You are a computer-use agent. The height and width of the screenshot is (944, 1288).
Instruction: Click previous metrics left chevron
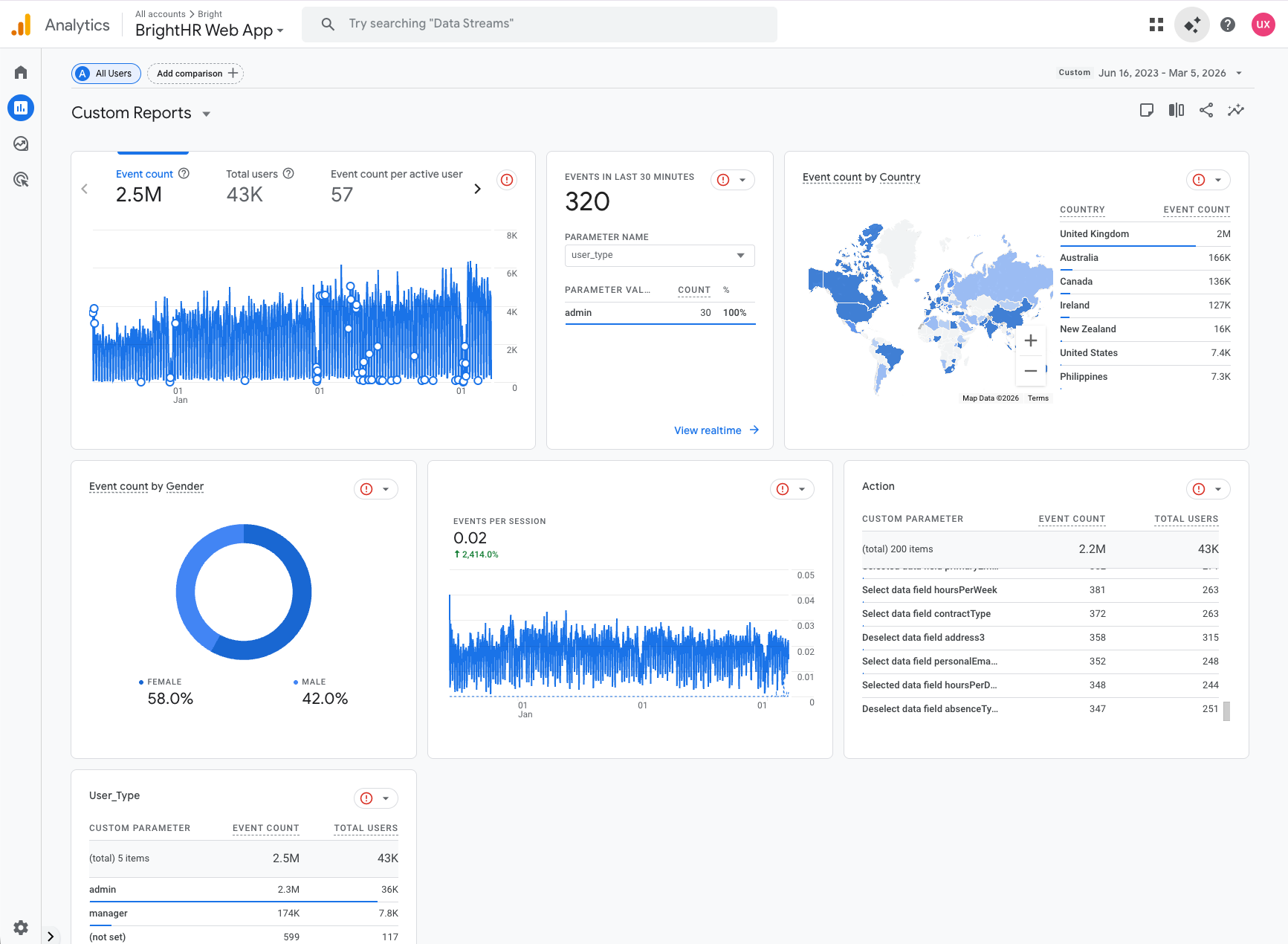pyautogui.click(x=85, y=189)
